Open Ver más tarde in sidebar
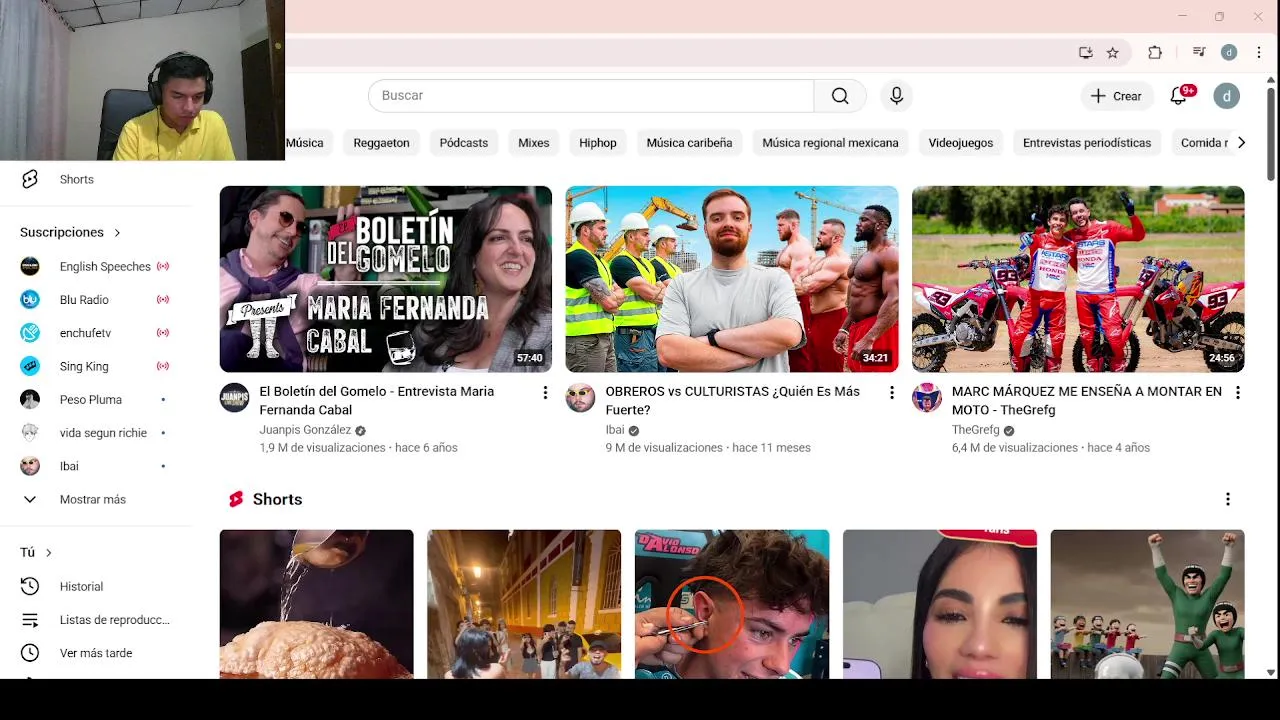The width and height of the screenshot is (1280, 720). [96, 653]
